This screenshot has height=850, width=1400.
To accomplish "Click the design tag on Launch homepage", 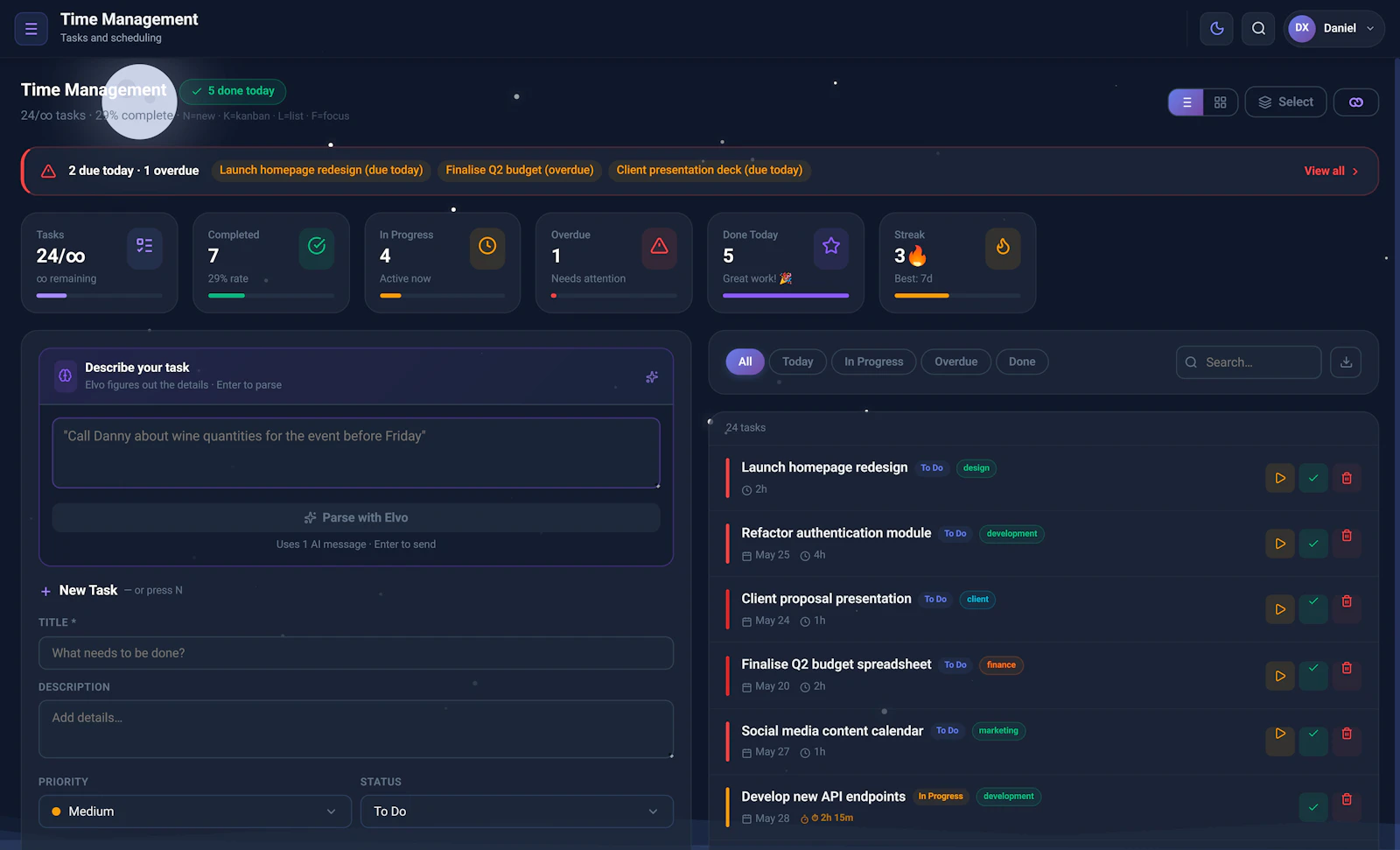I will pyautogui.click(x=976, y=468).
